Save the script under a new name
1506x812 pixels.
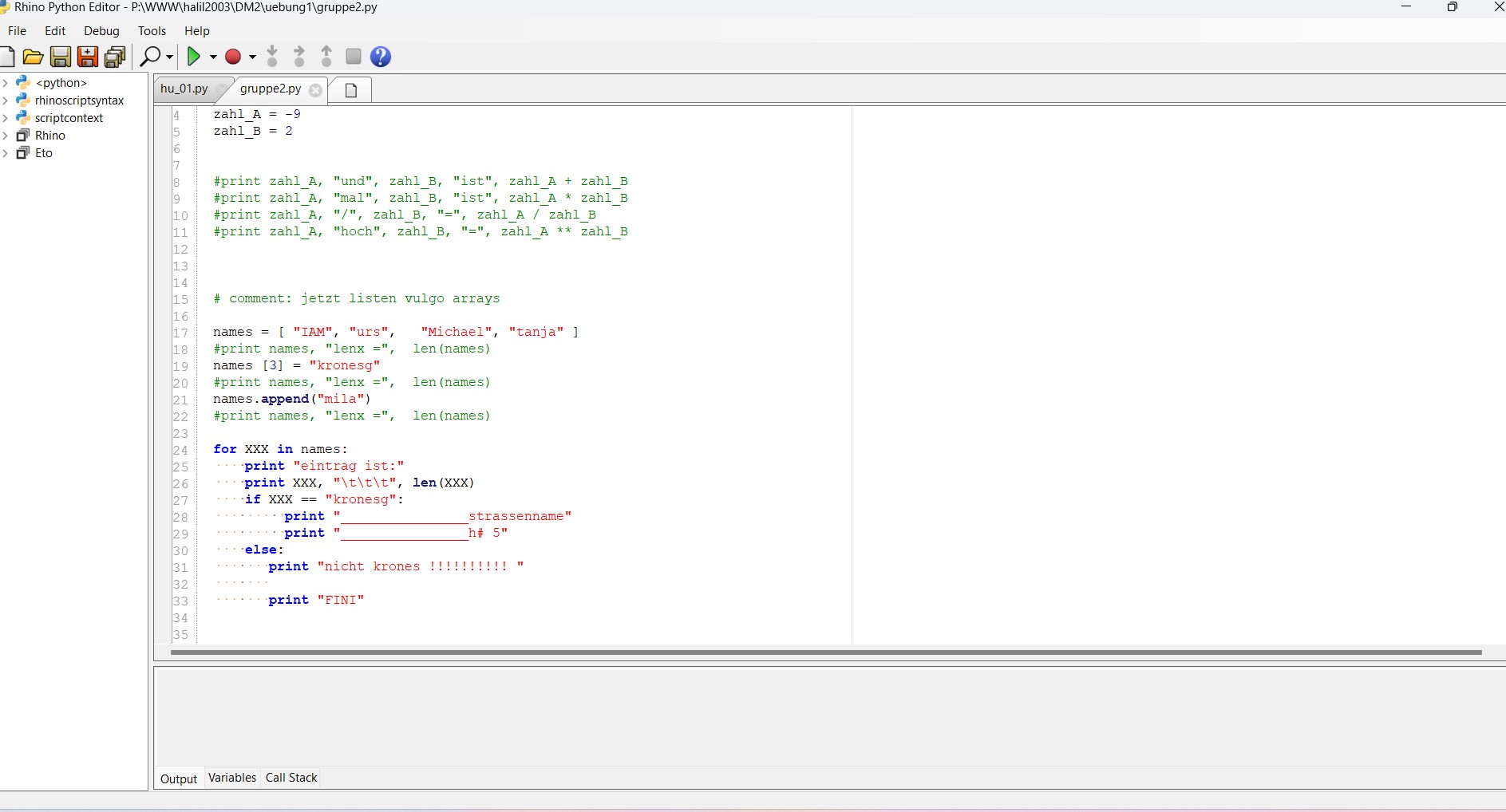pyautogui.click(x=88, y=56)
